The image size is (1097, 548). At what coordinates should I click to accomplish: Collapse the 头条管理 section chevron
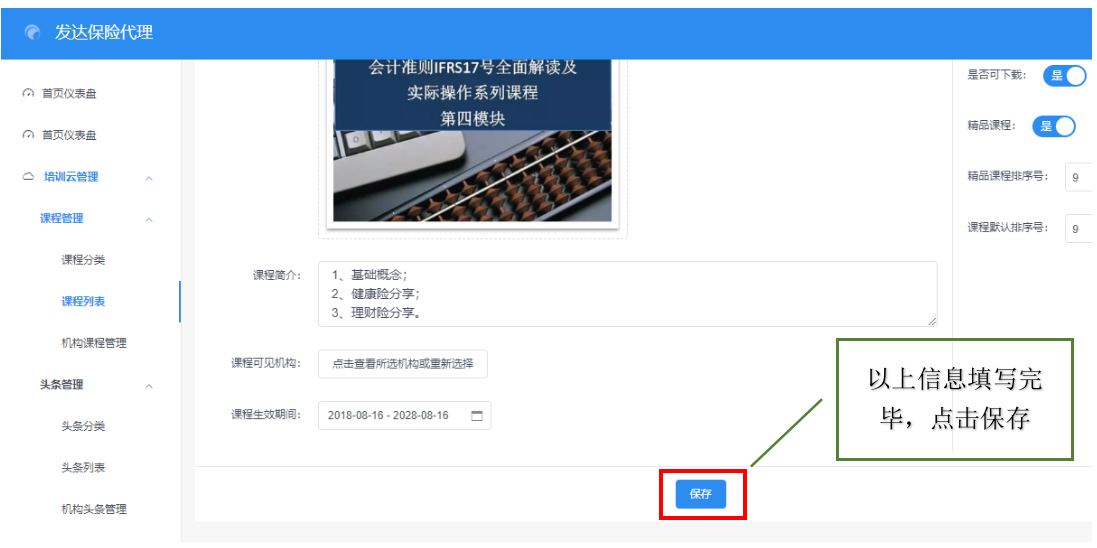point(149,386)
